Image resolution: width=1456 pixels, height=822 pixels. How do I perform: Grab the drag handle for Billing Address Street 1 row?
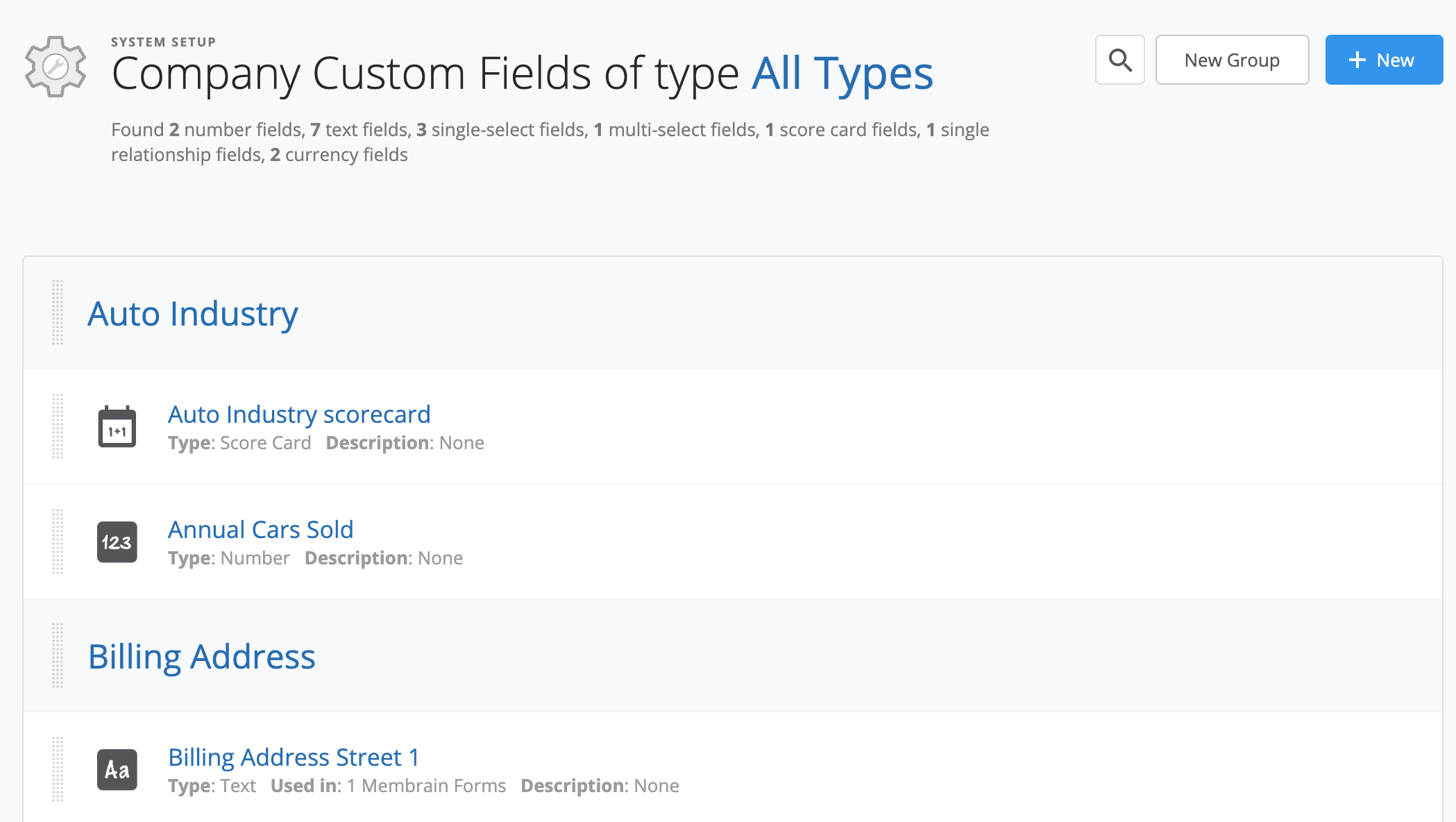(x=58, y=769)
